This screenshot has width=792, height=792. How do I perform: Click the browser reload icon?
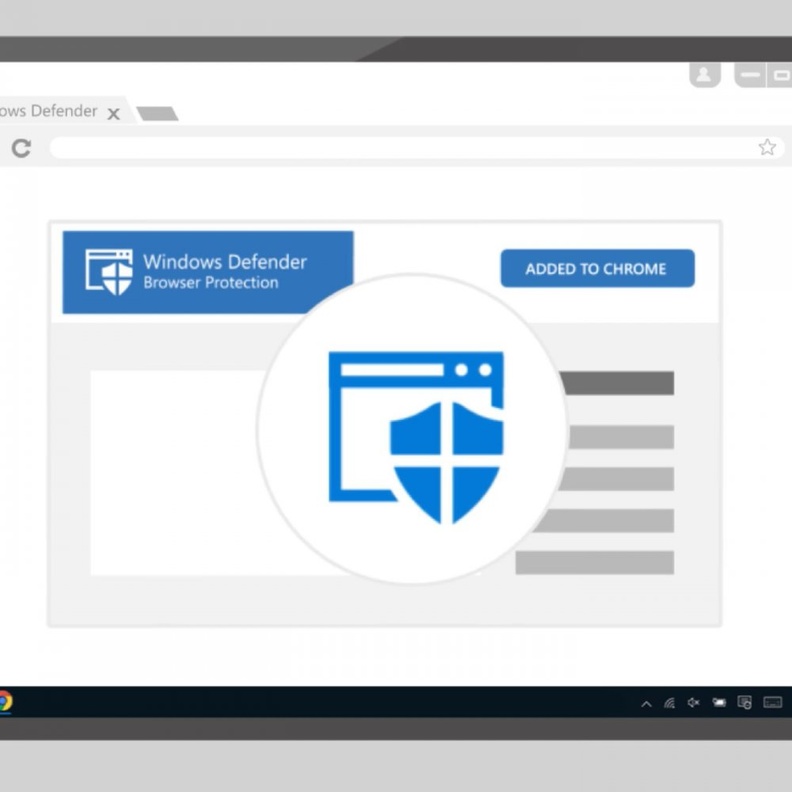(21, 148)
